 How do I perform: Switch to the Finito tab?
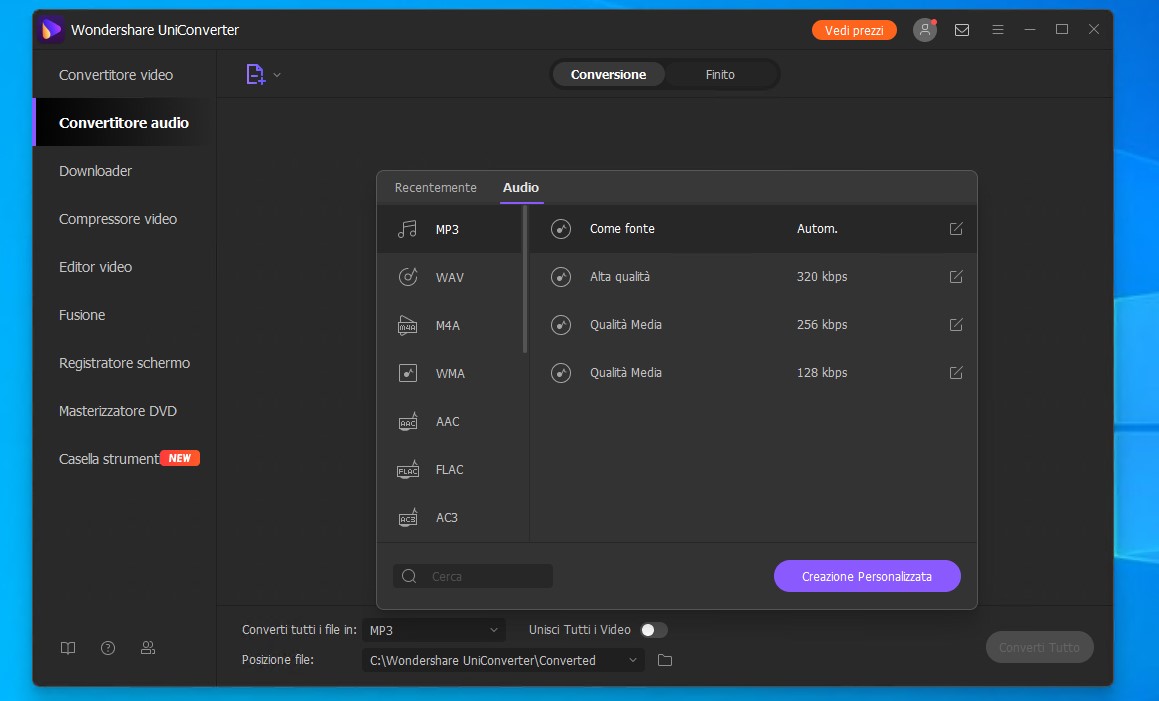(720, 75)
